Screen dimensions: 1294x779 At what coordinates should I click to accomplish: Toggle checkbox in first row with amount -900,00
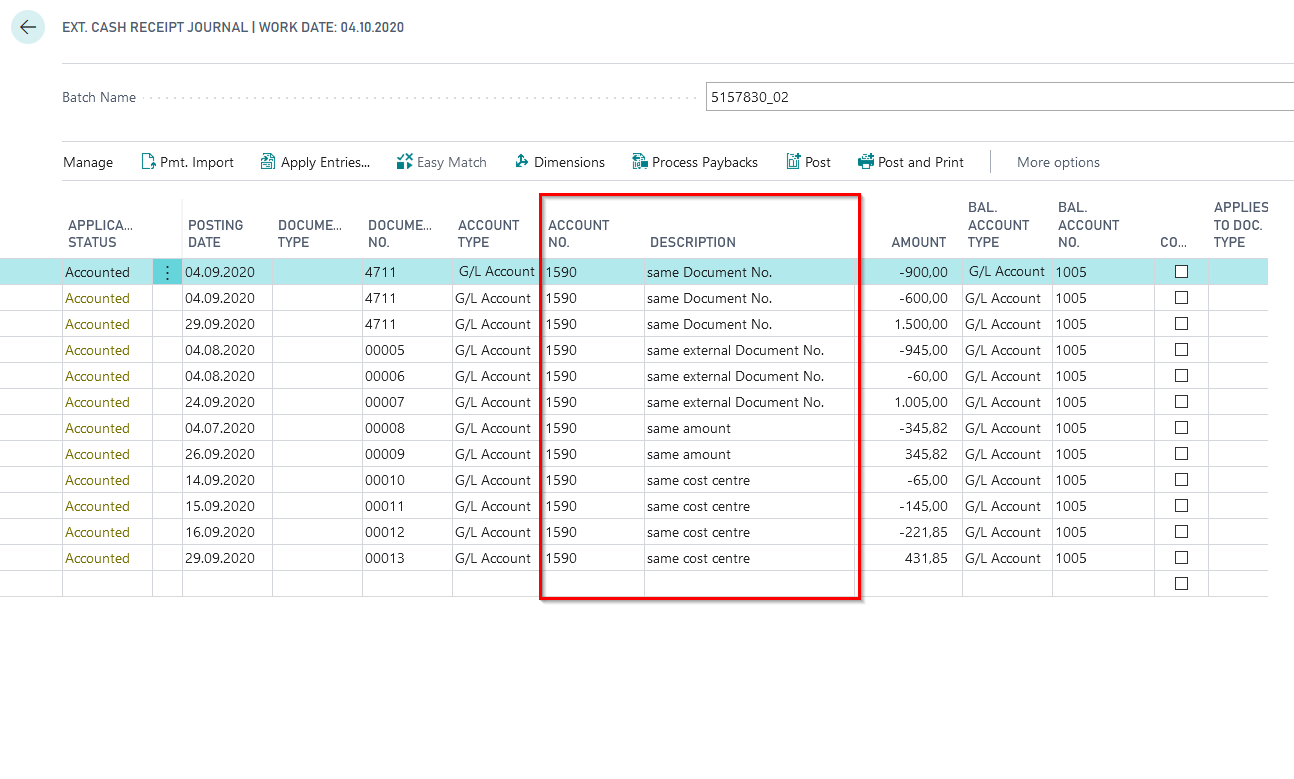1181,272
